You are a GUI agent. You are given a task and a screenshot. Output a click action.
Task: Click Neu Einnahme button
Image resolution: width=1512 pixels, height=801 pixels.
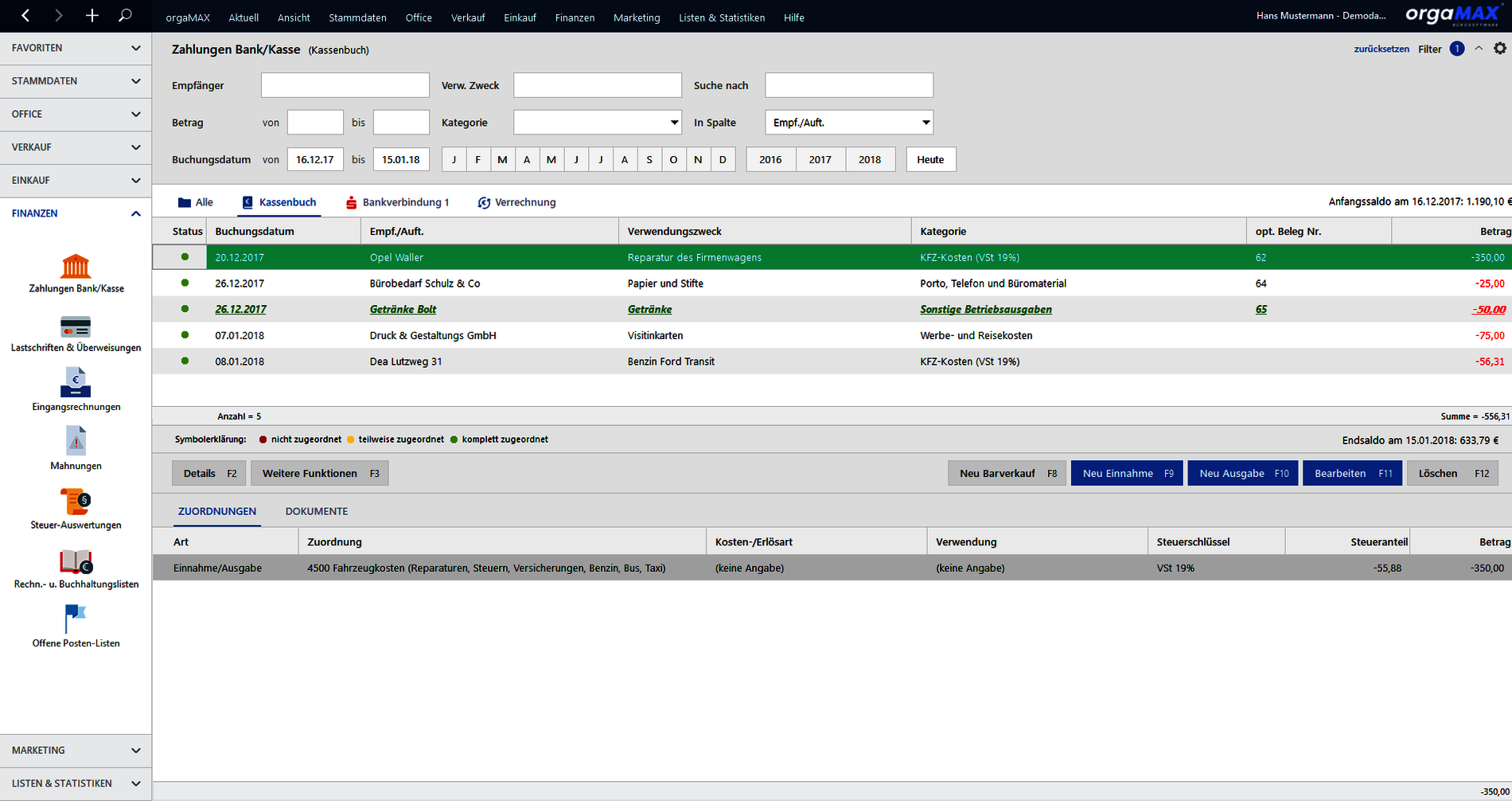(1127, 474)
